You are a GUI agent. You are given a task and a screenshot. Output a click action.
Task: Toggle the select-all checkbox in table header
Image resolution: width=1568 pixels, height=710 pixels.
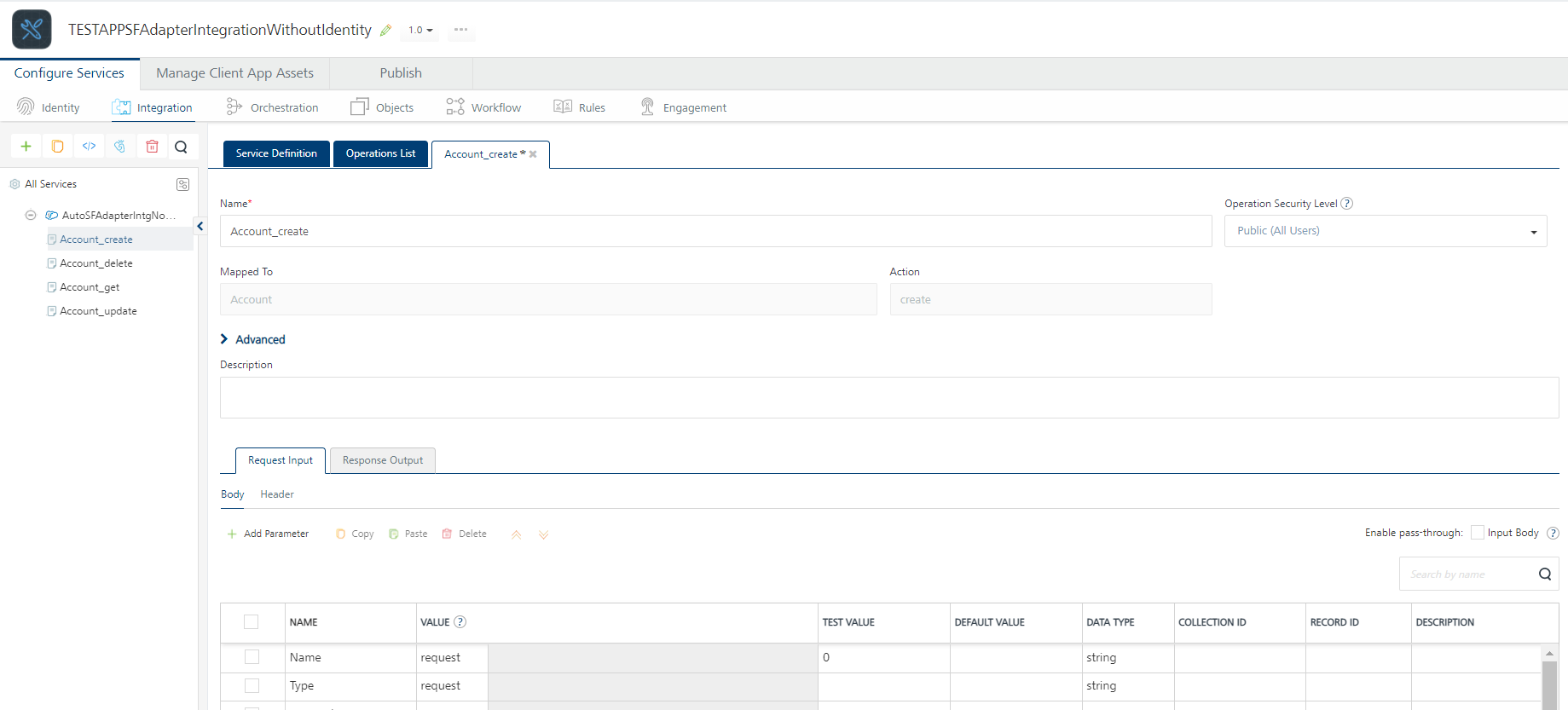(x=252, y=622)
